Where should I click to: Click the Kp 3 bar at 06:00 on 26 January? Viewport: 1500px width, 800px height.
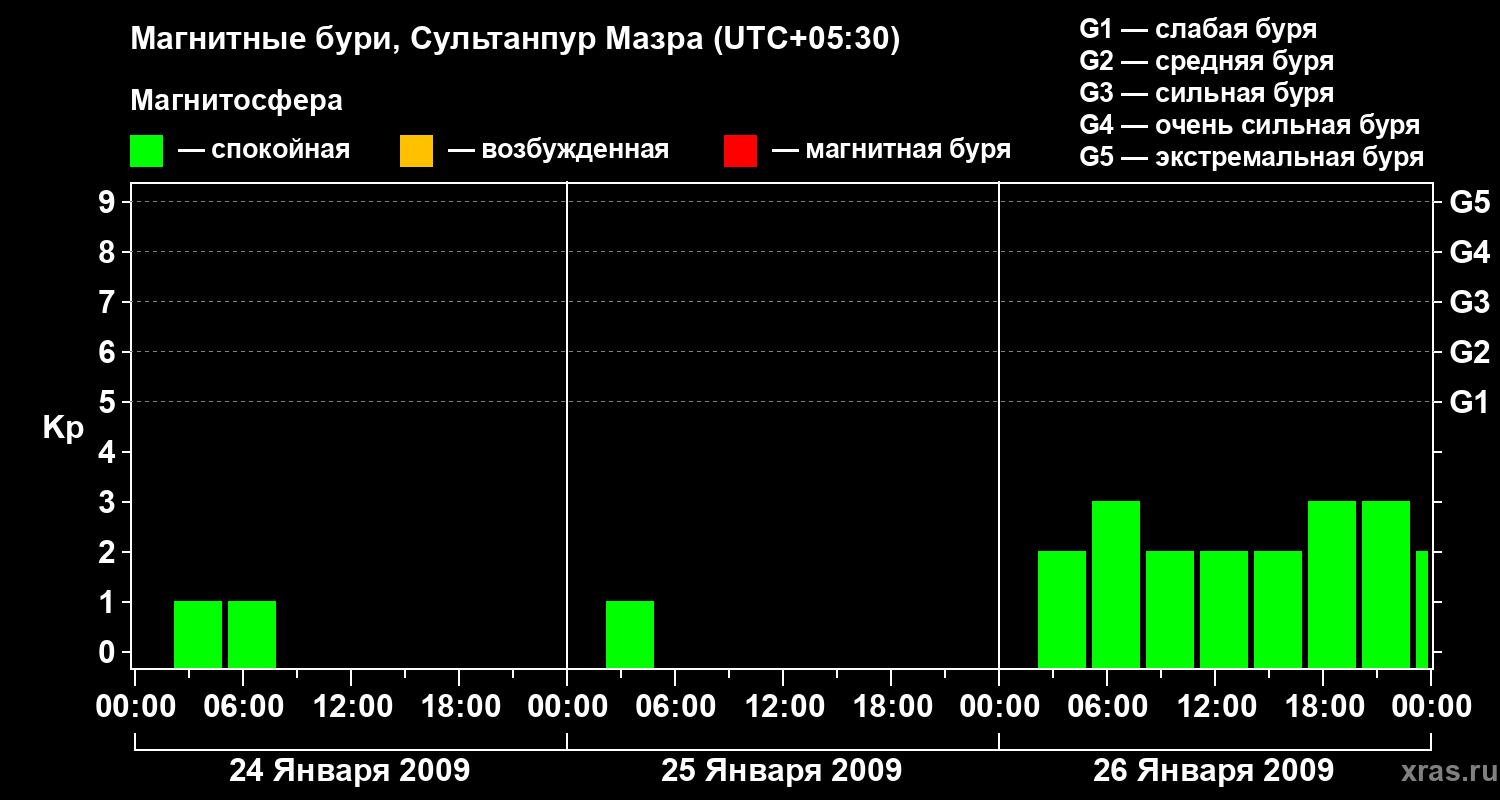click(x=1116, y=584)
